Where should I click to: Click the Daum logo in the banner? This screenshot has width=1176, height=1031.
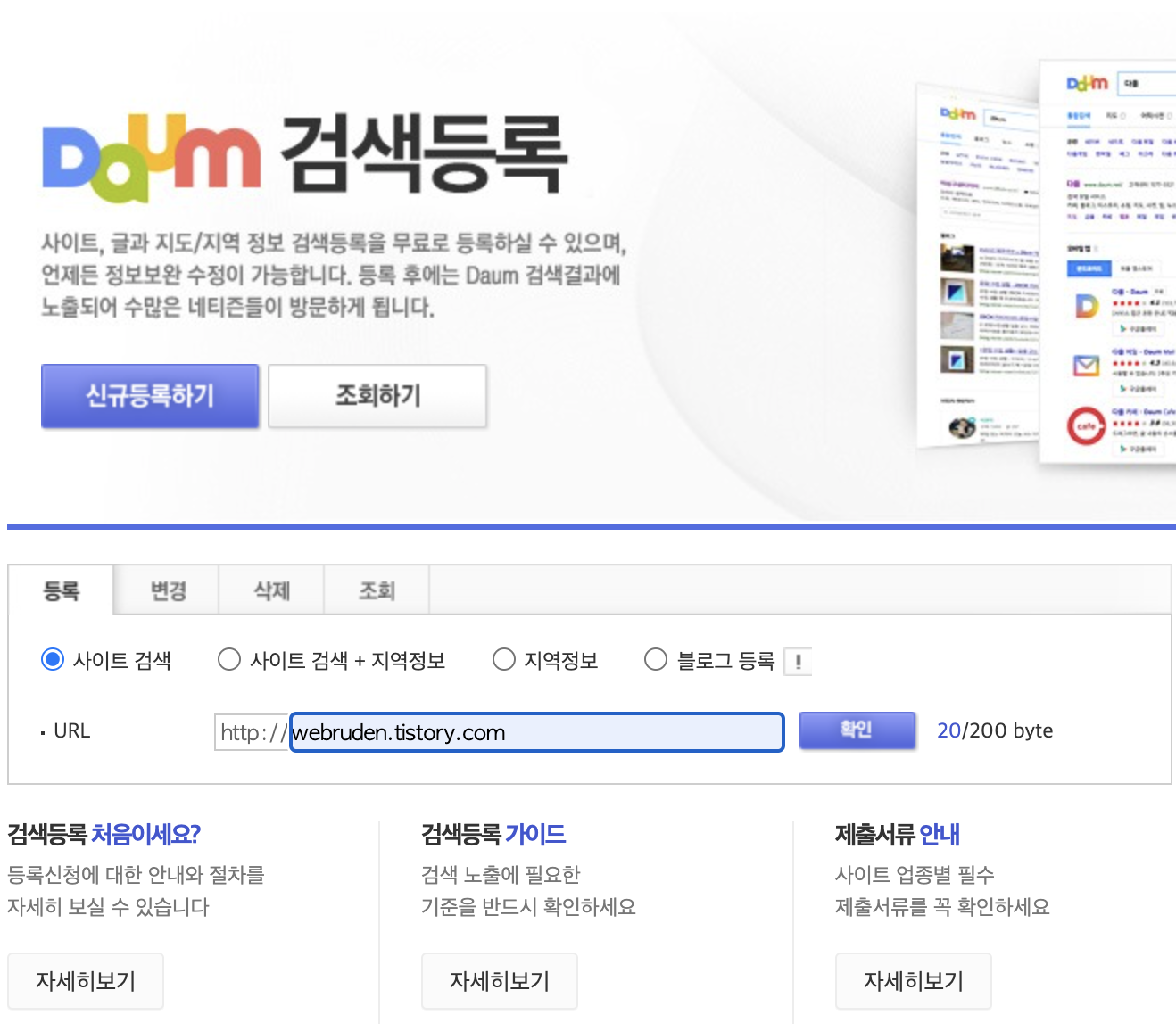tap(152, 158)
